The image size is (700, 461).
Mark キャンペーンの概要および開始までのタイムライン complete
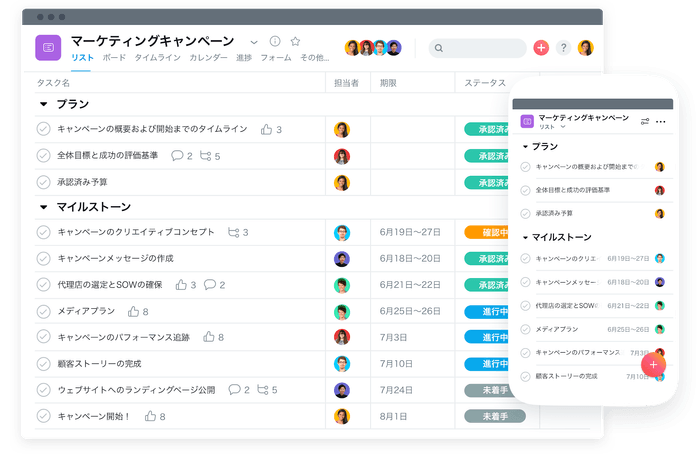coord(43,129)
